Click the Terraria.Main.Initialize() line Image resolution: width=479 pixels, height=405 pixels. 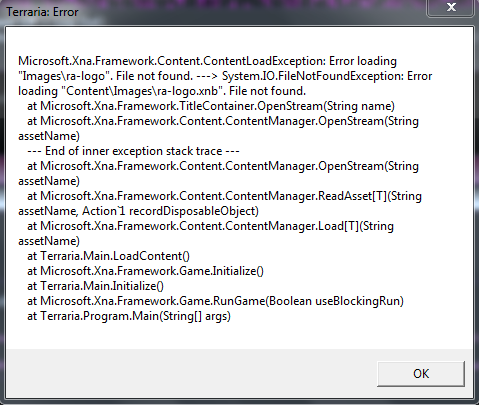coord(95,286)
